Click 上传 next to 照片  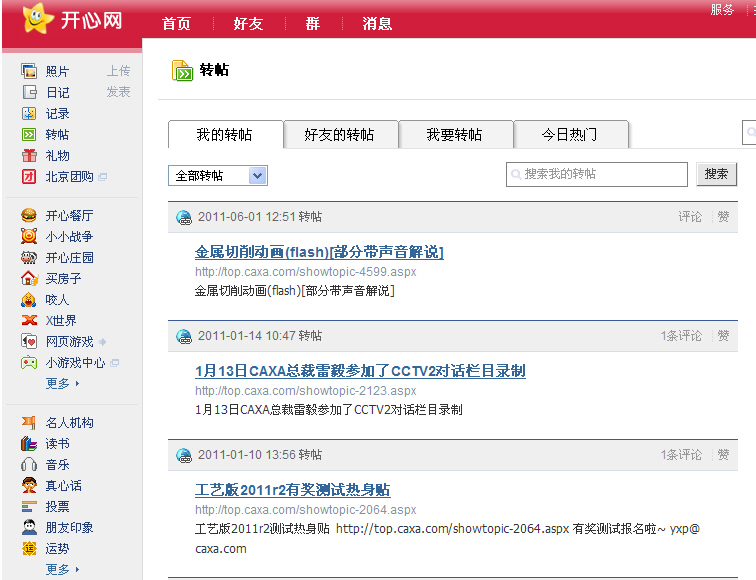(118, 71)
